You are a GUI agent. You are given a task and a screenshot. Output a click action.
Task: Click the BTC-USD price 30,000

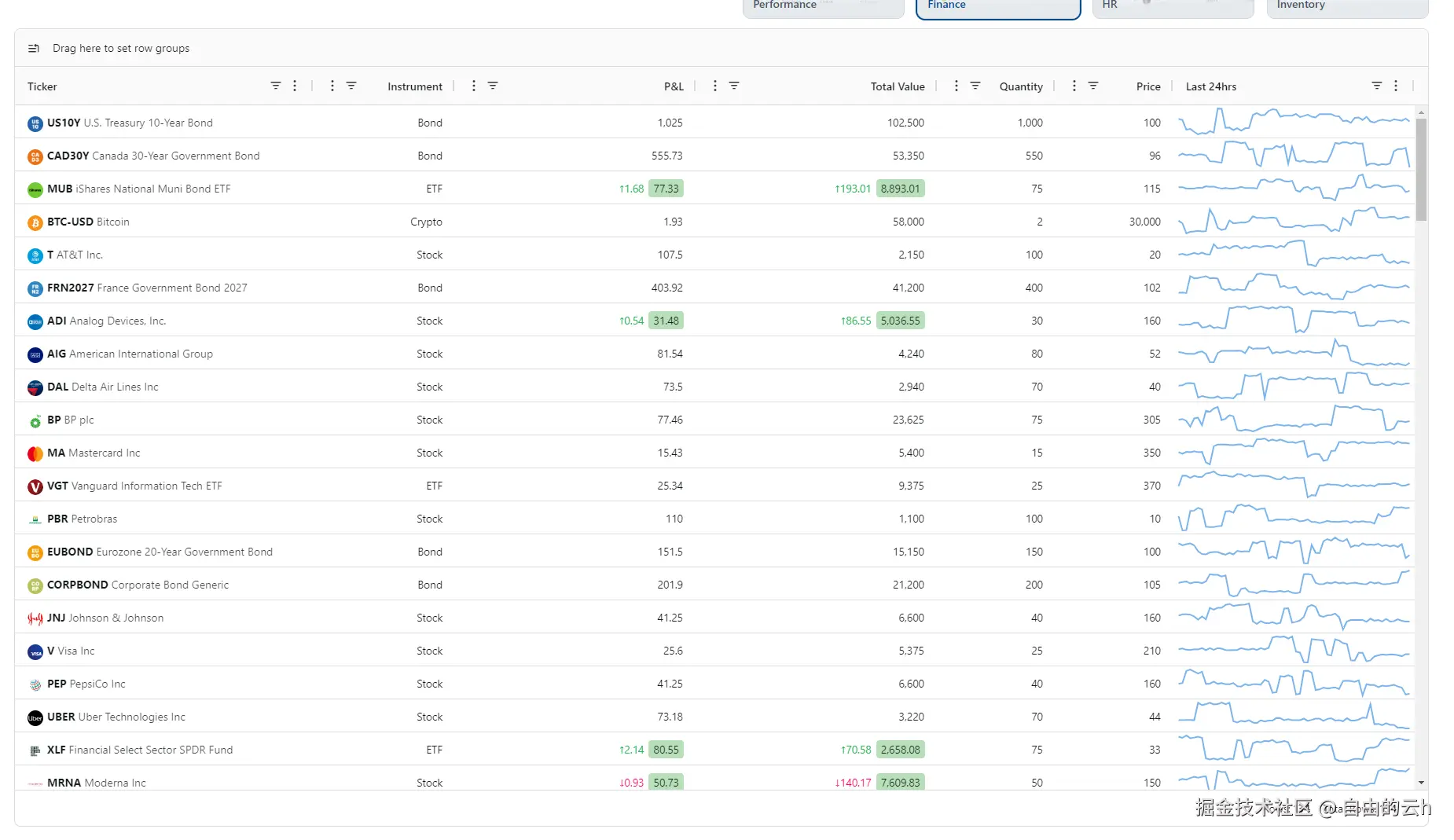point(1144,222)
